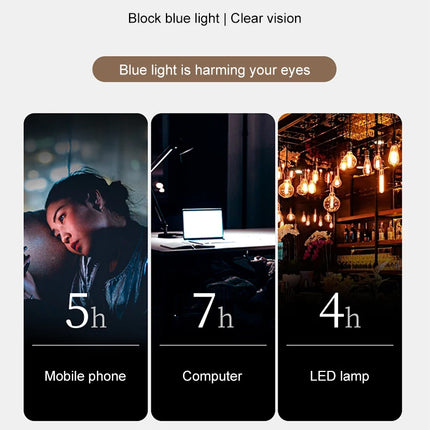Viewport: 430px width, 430px height.
Task: Select the Computer card image
Action: pos(213,267)
